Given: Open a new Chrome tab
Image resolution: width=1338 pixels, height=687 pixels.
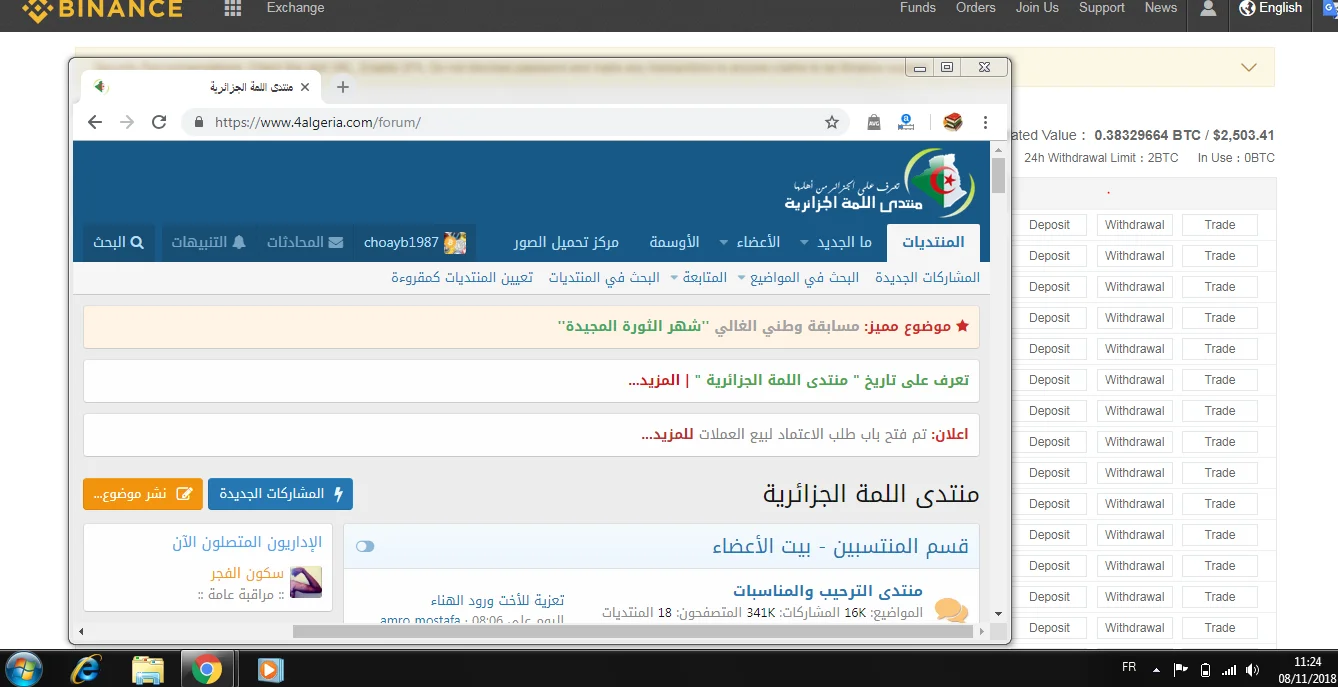Looking at the screenshot, I should (x=343, y=87).
